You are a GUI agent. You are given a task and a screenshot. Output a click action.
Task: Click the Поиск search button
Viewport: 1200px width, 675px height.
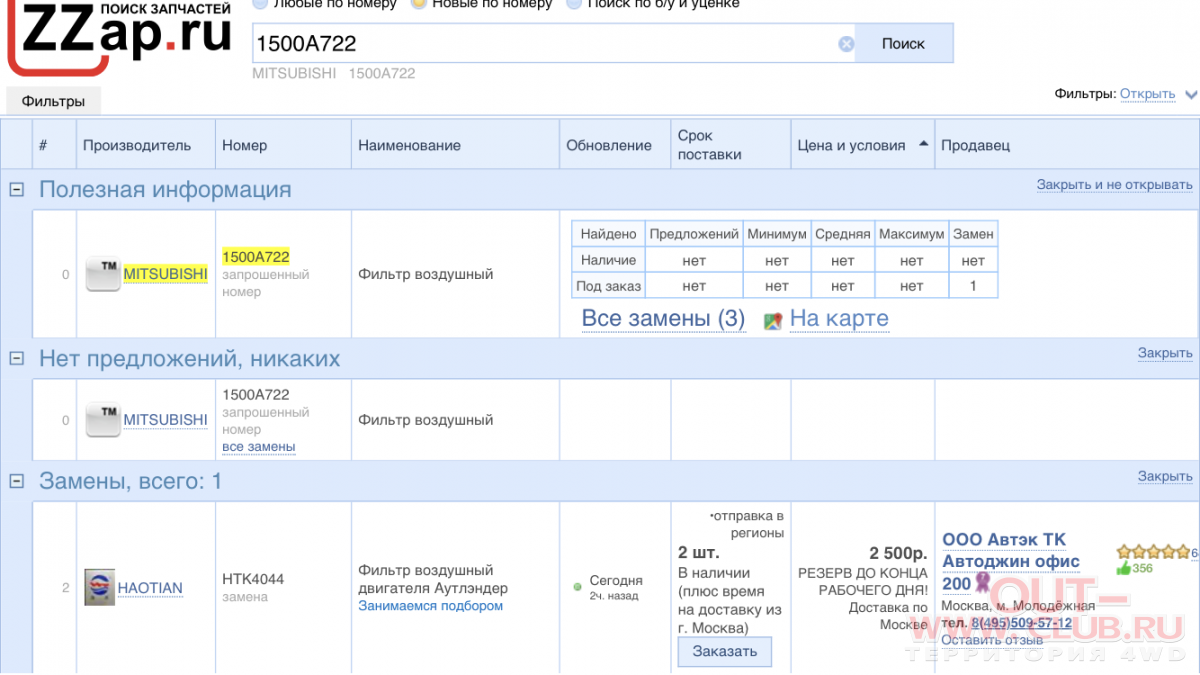pos(903,44)
